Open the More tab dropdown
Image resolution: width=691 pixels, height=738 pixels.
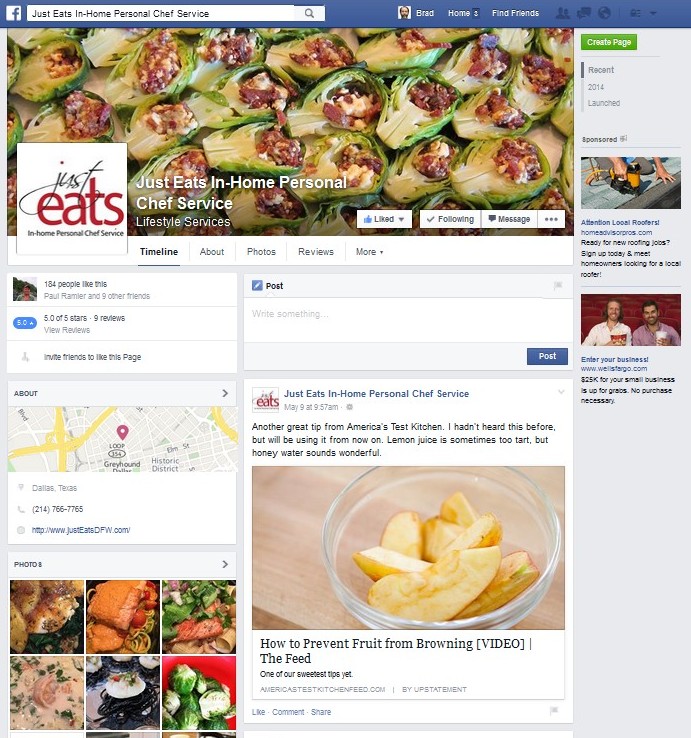coord(370,252)
